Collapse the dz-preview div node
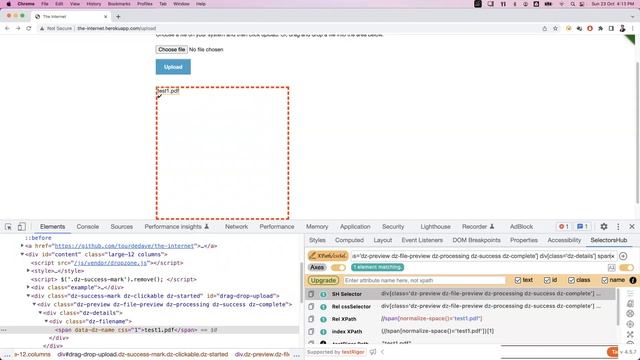The image size is (640, 360). (34, 304)
